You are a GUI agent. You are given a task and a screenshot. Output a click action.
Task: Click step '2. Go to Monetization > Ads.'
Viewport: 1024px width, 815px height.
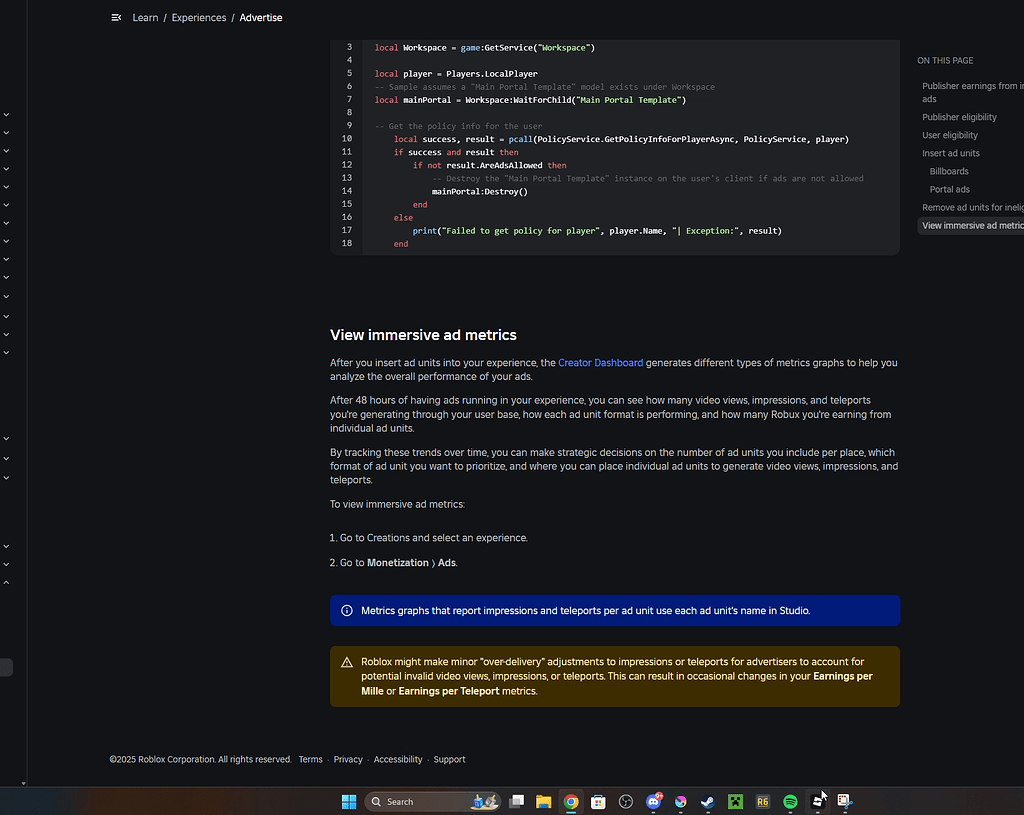(393, 563)
